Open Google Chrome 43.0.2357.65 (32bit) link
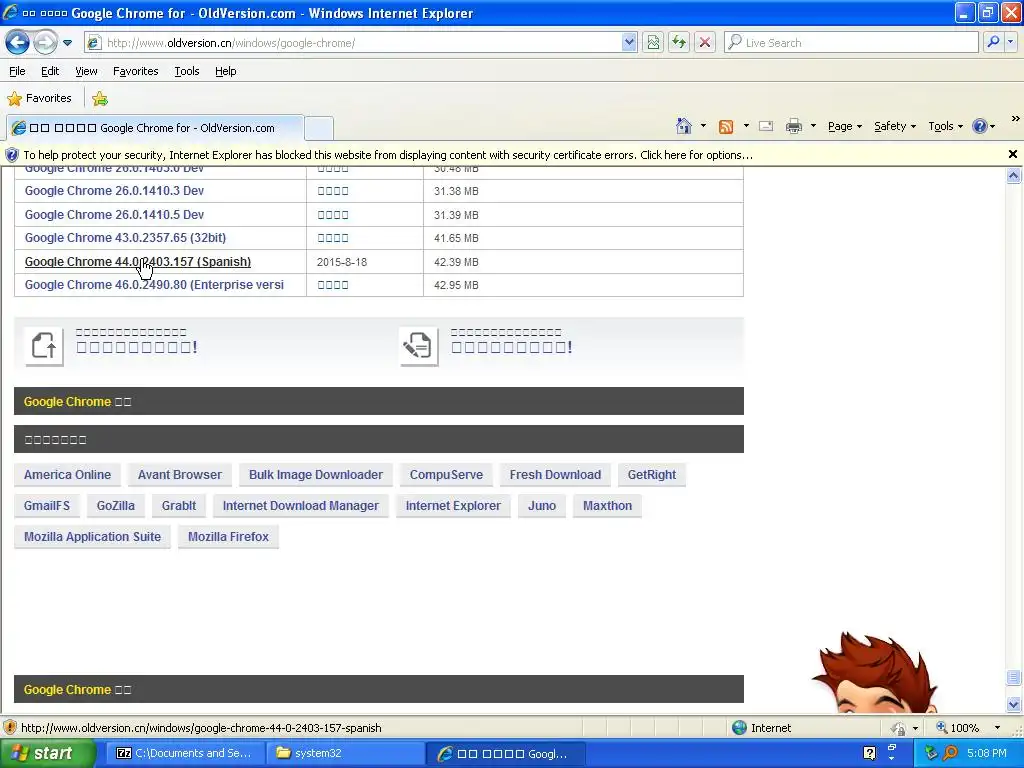 125,238
